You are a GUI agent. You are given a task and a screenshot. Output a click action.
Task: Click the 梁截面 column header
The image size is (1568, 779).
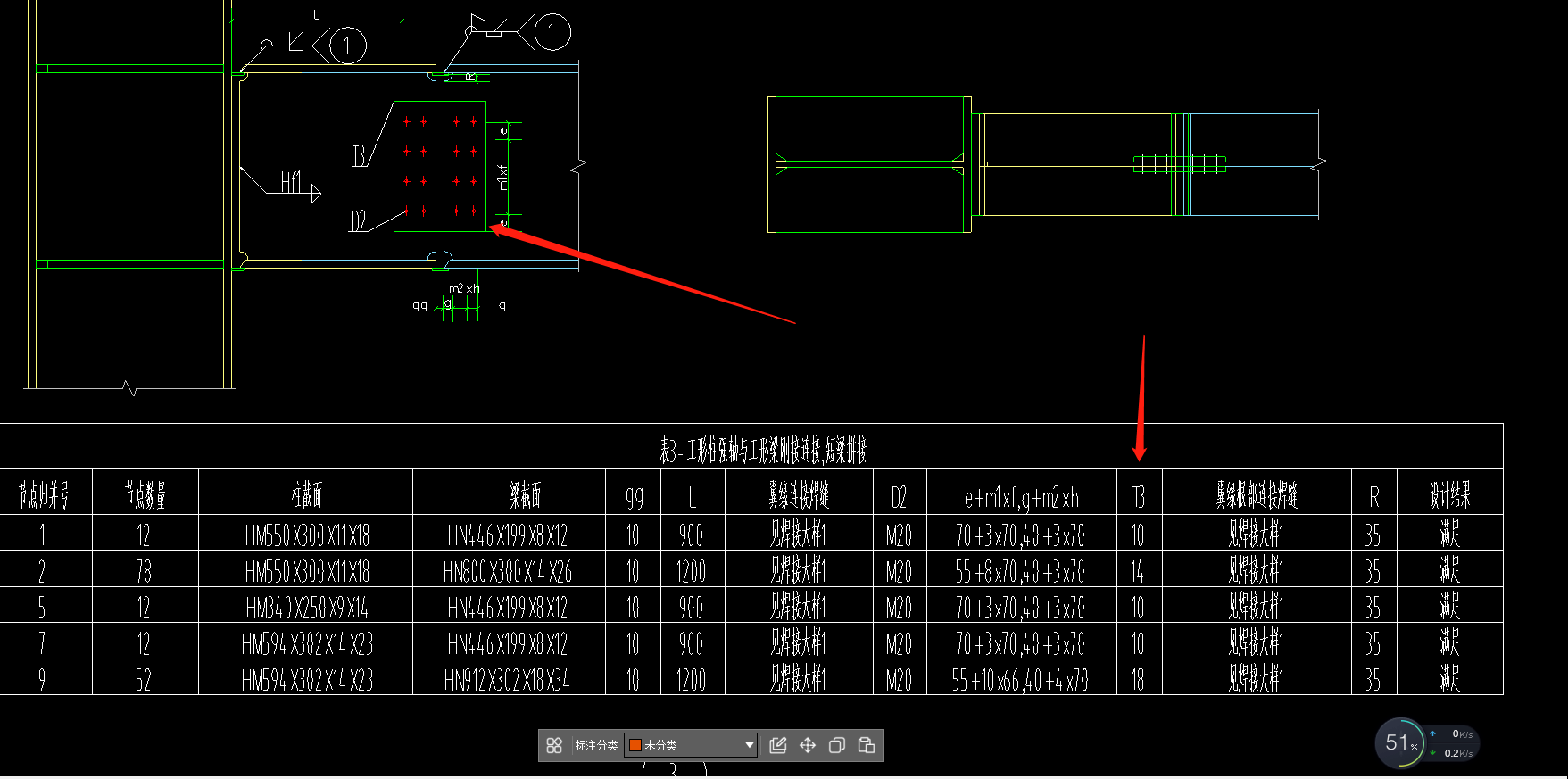pyautogui.click(x=525, y=494)
